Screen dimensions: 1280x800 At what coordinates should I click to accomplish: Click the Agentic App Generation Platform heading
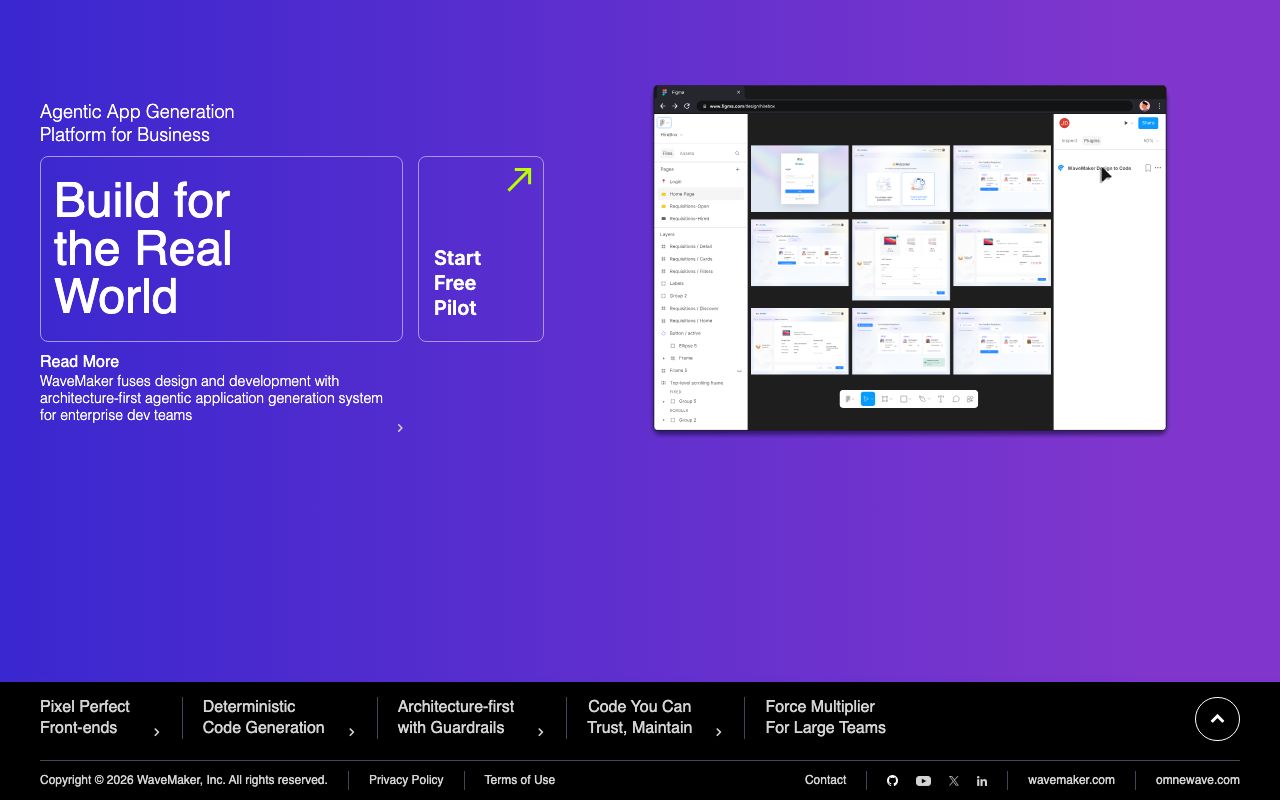[137, 123]
